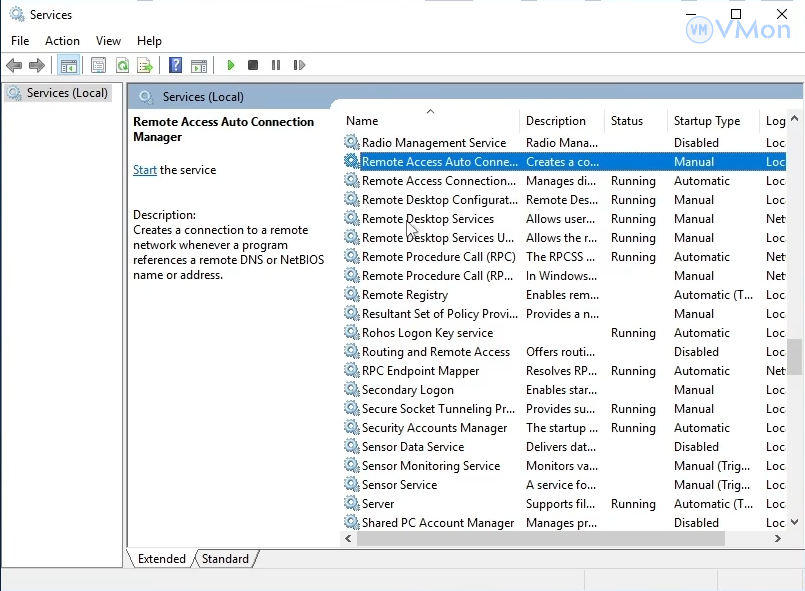This screenshot has height=591, width=805.
Task: Click the Properties toolbar icon
Action: (98, 66)
